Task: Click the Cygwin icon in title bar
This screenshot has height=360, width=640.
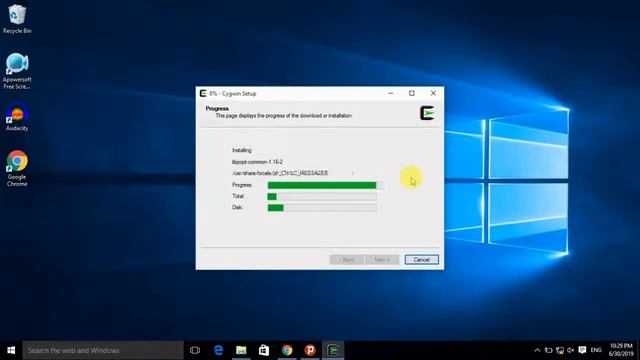Action: click(203, 93)
